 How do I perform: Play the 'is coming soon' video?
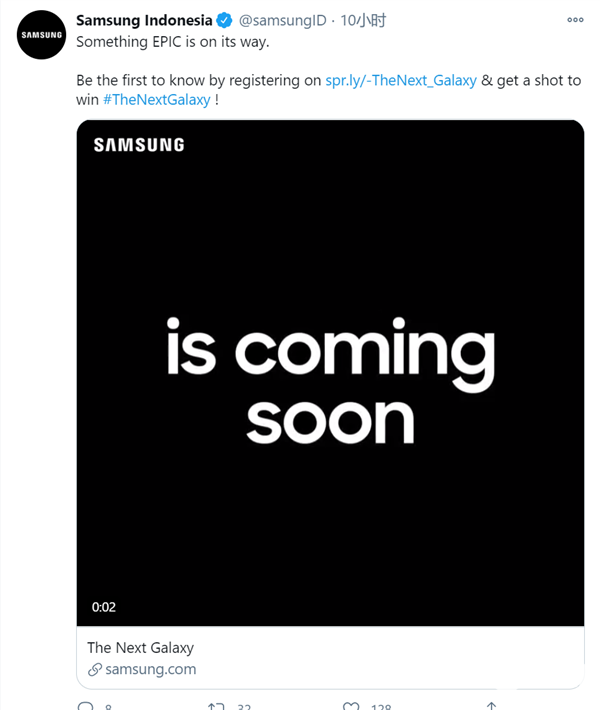coord(330,378)
